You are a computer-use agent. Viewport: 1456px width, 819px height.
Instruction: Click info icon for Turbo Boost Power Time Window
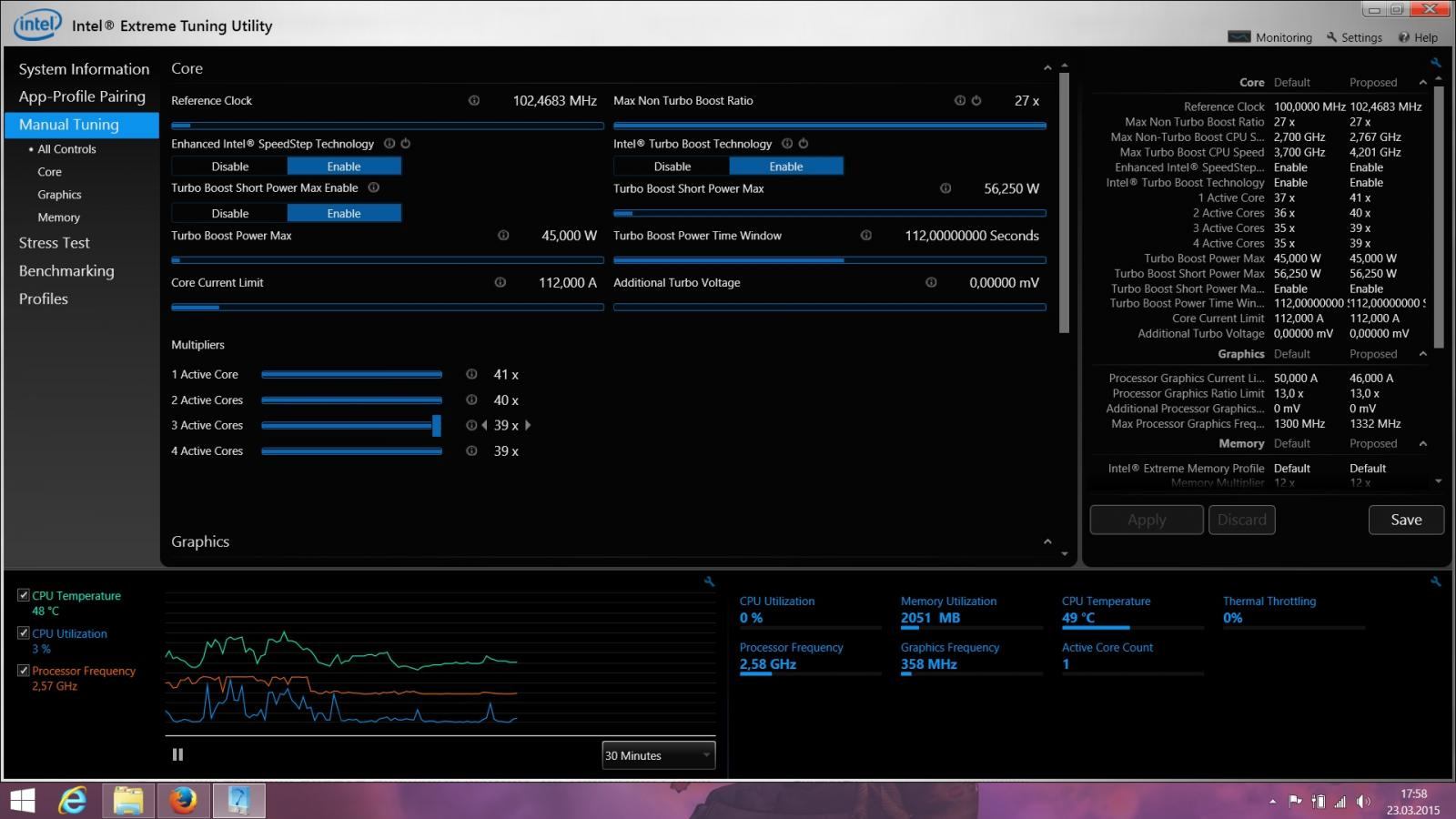tap(866, 236)
